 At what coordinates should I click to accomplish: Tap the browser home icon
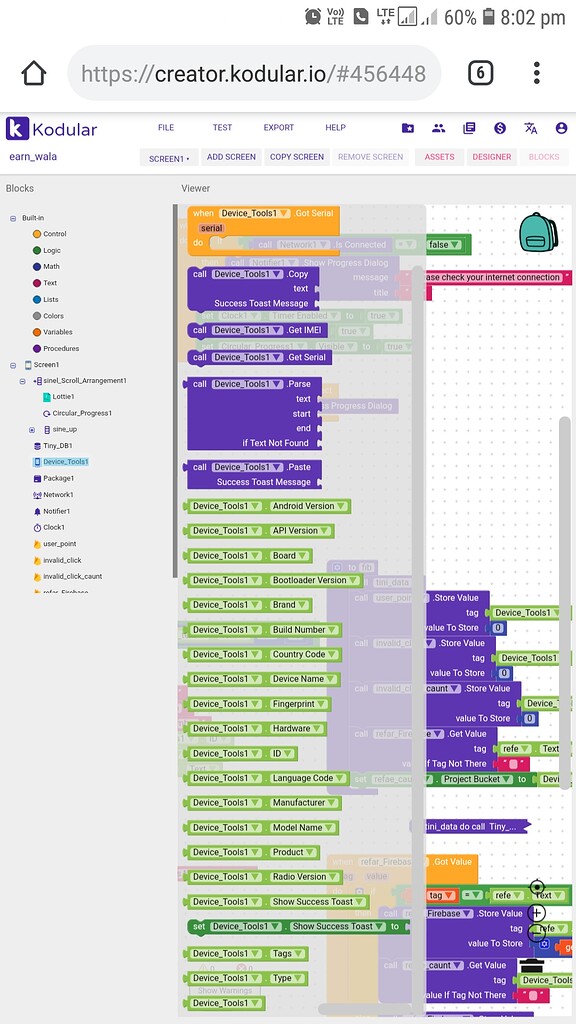34,73
